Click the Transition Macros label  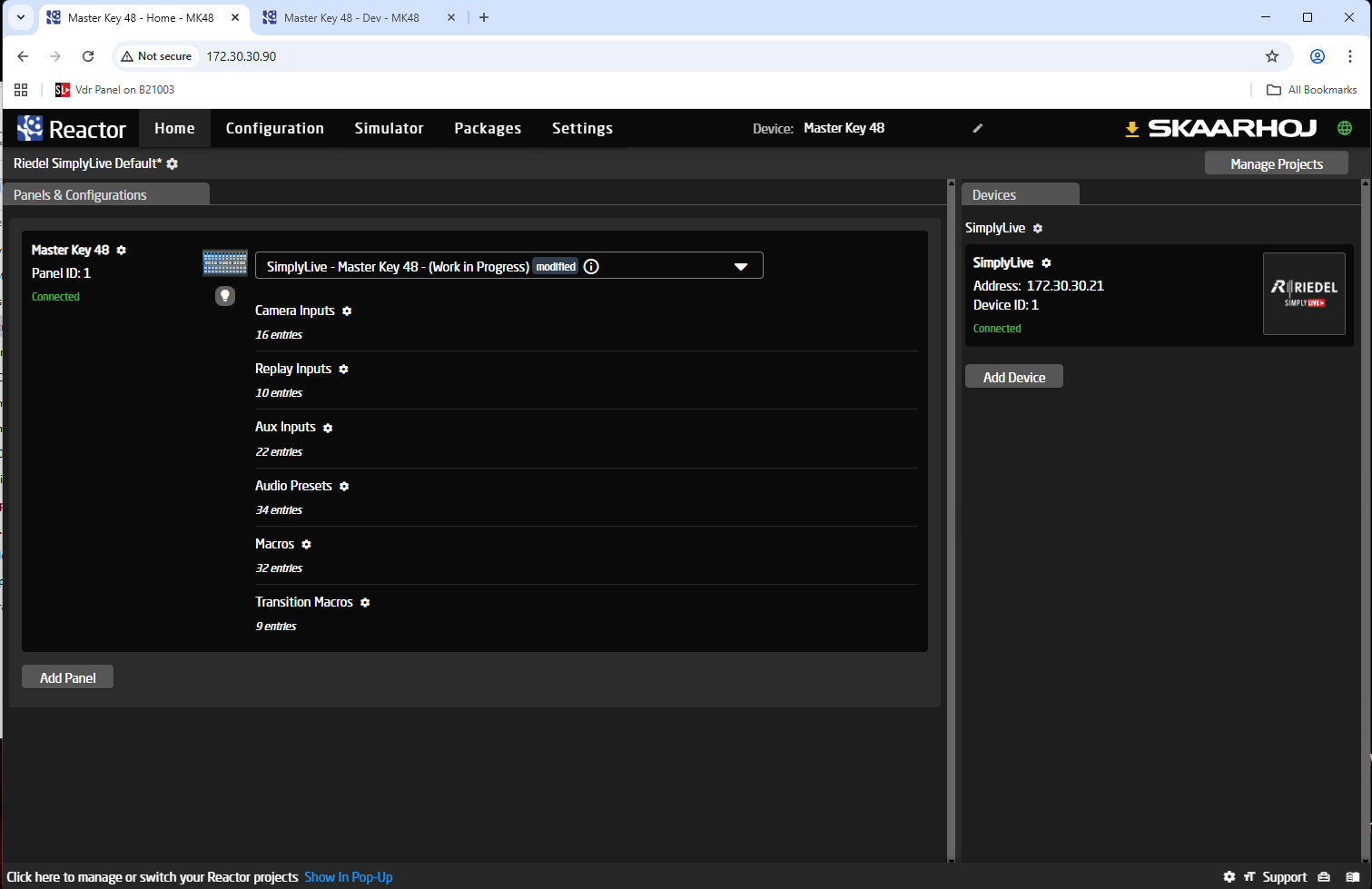304,602
